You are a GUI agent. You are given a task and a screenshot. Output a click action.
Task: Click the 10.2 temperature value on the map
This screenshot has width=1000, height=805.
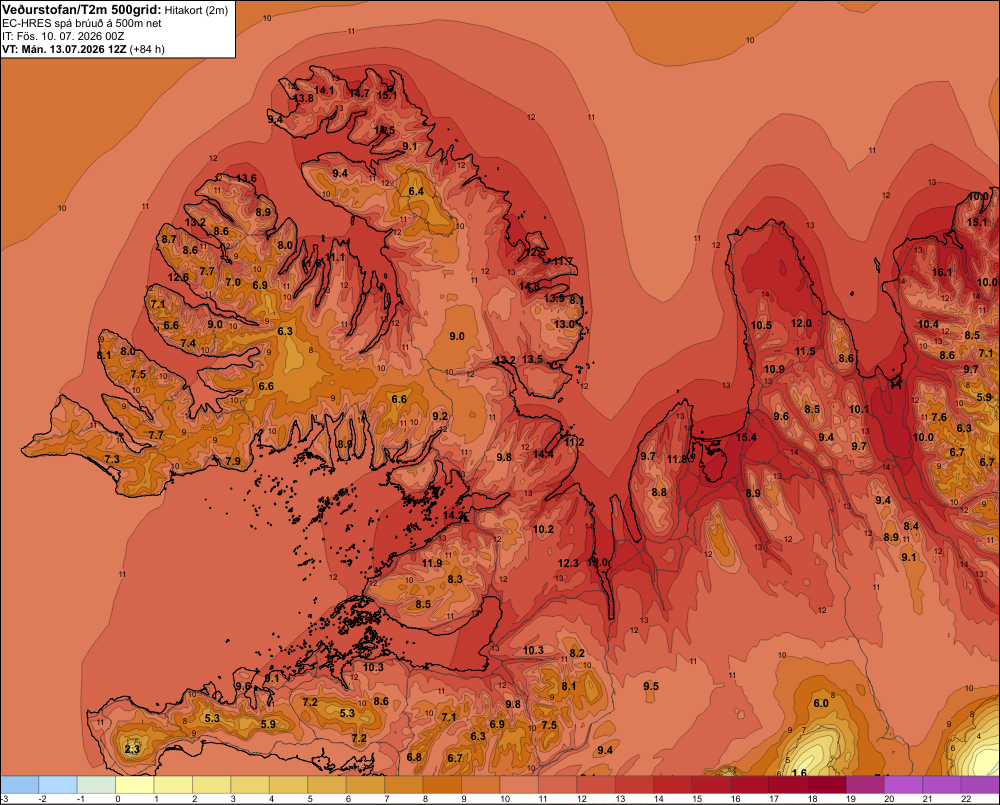coord(543,529)
